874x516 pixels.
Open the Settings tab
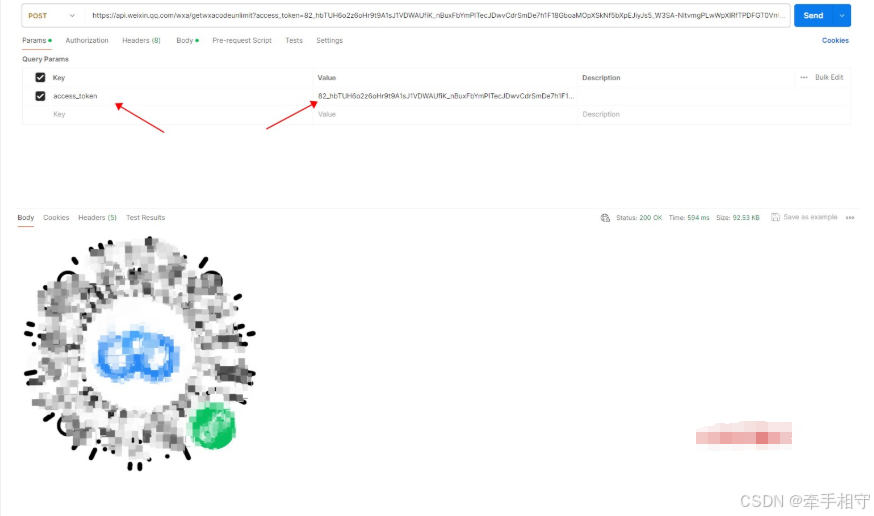pyautogui.click(x=329, y=41)
